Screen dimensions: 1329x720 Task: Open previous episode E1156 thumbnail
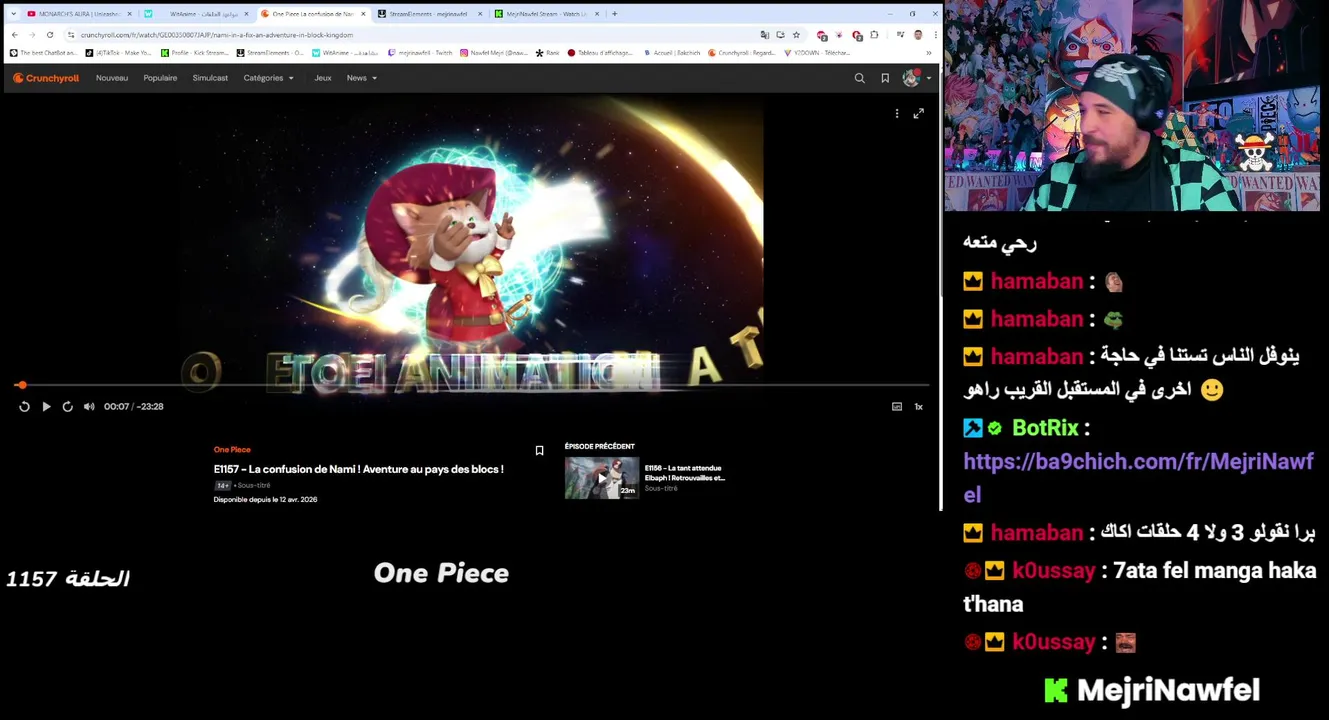click(x=601, y=478)
